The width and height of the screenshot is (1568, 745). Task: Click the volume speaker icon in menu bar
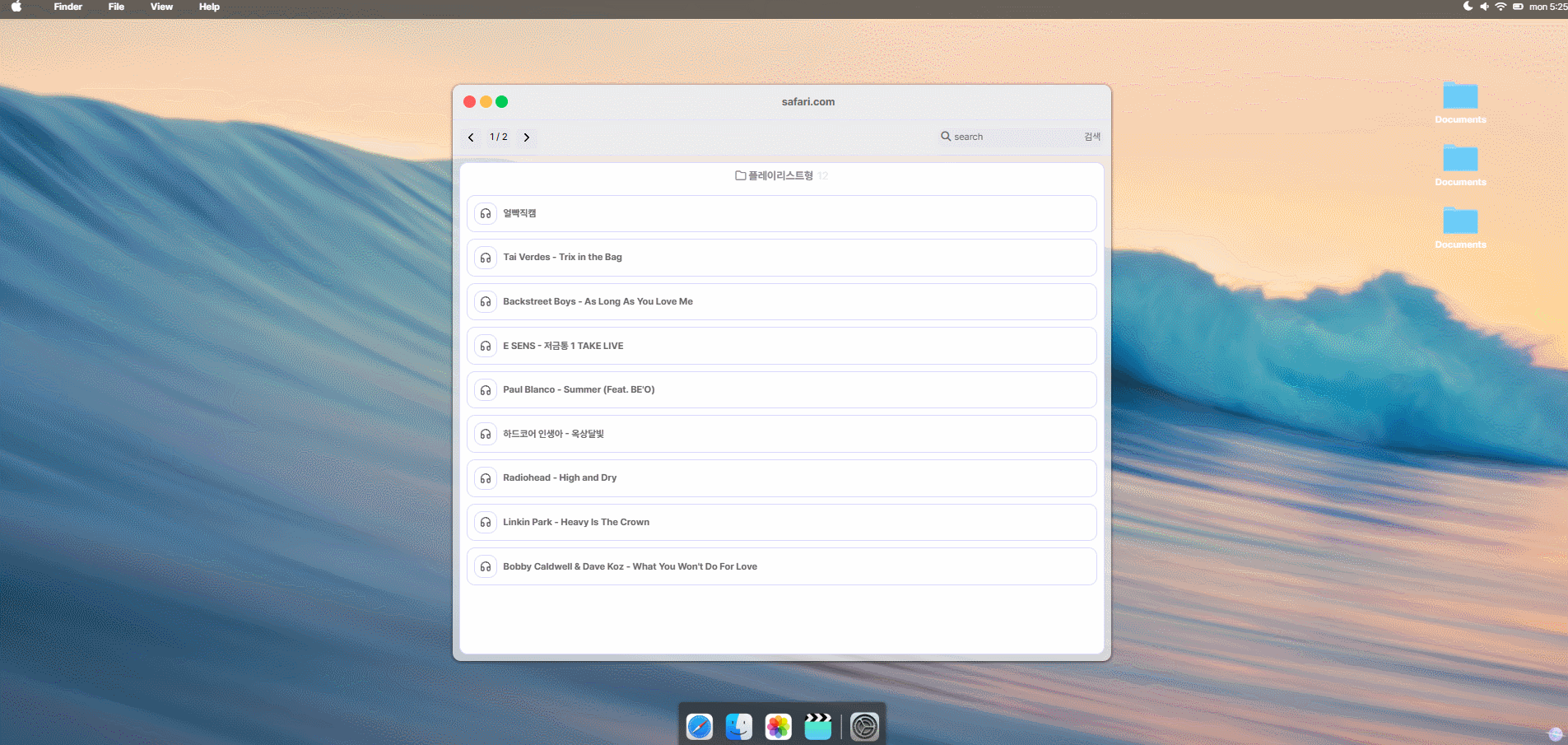(1484, 7)
